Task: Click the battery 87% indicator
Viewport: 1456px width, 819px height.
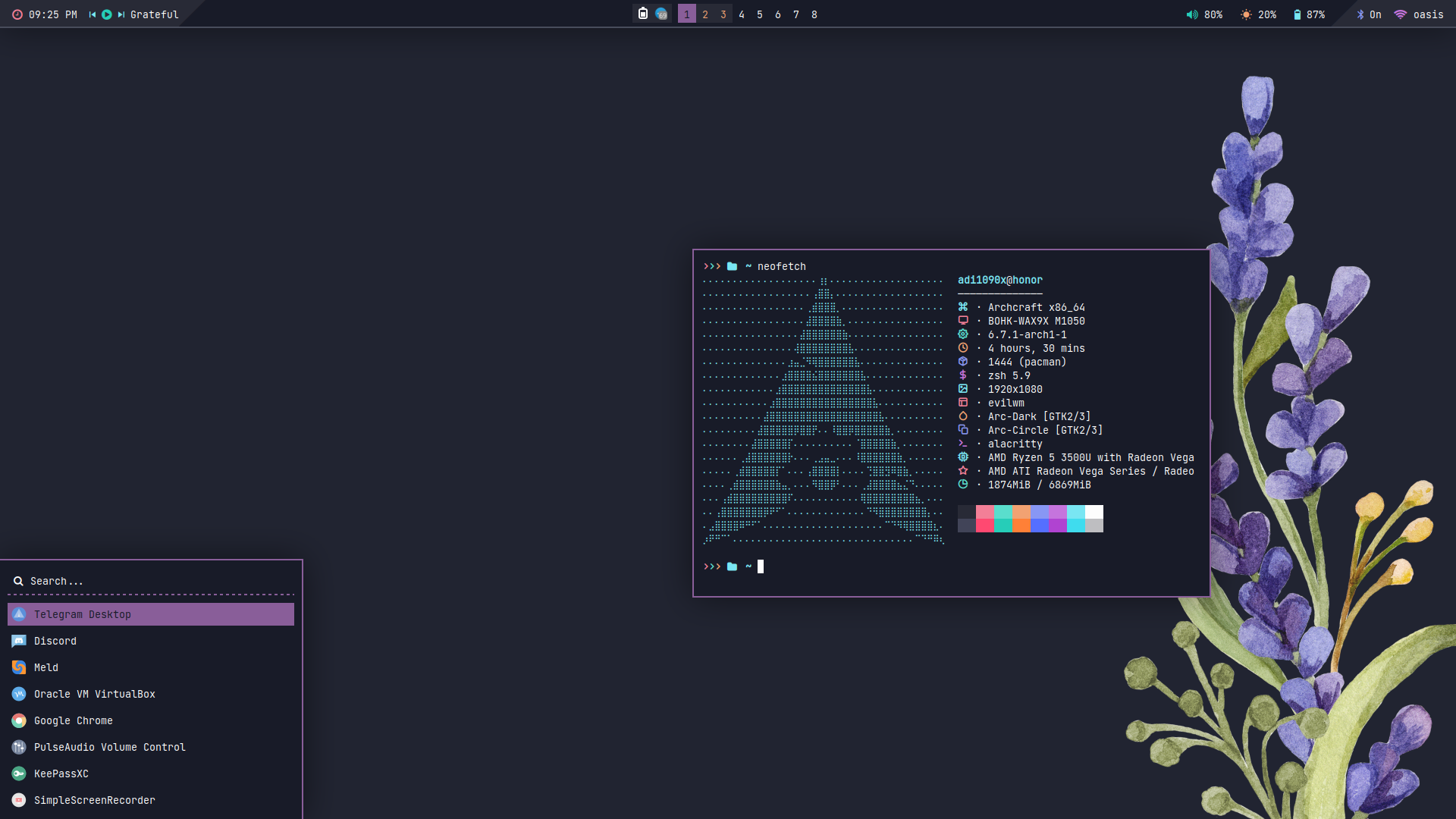Action: point(1309,14)
